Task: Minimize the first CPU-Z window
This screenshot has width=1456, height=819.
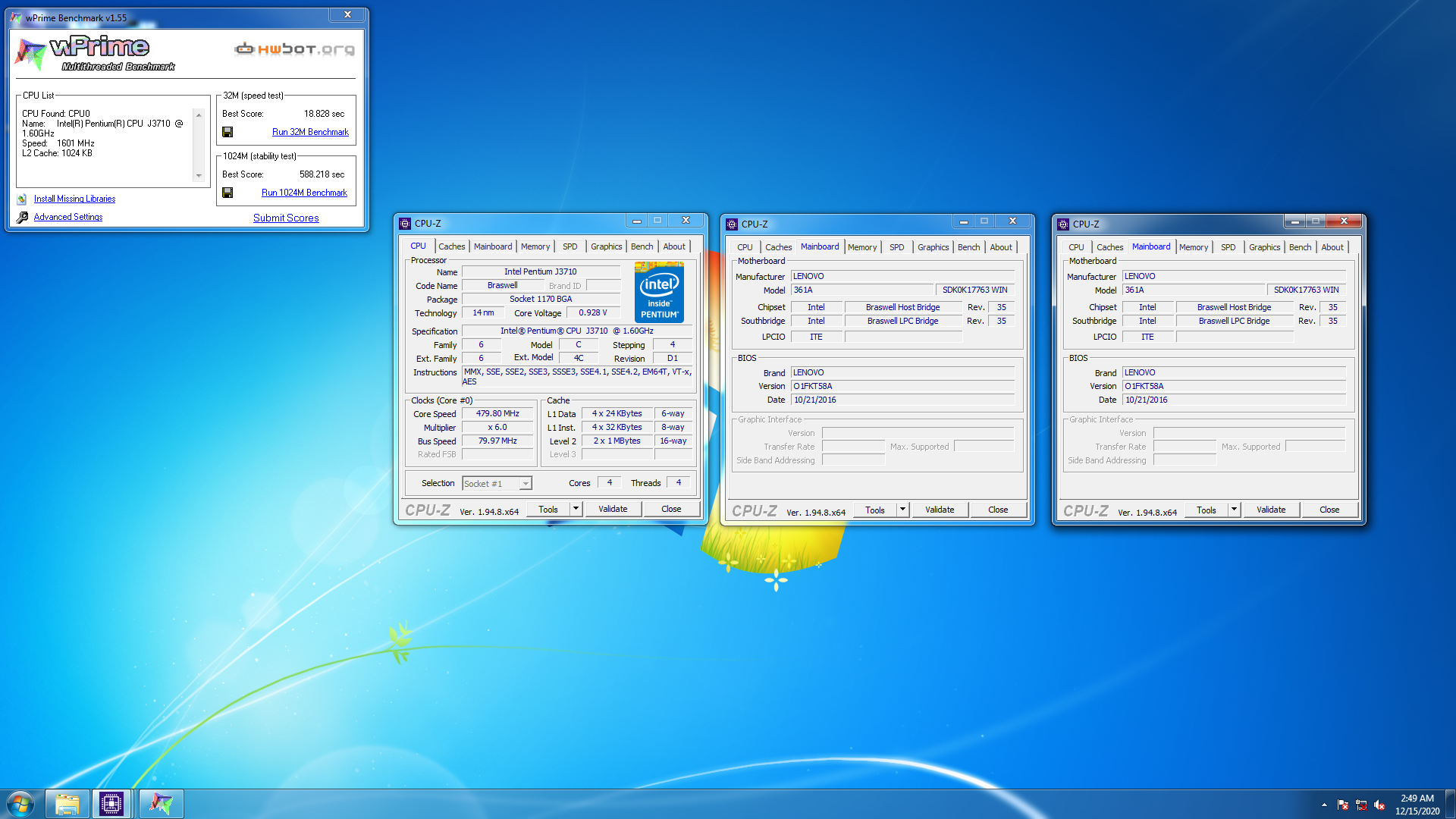Action: coord(636,221)
